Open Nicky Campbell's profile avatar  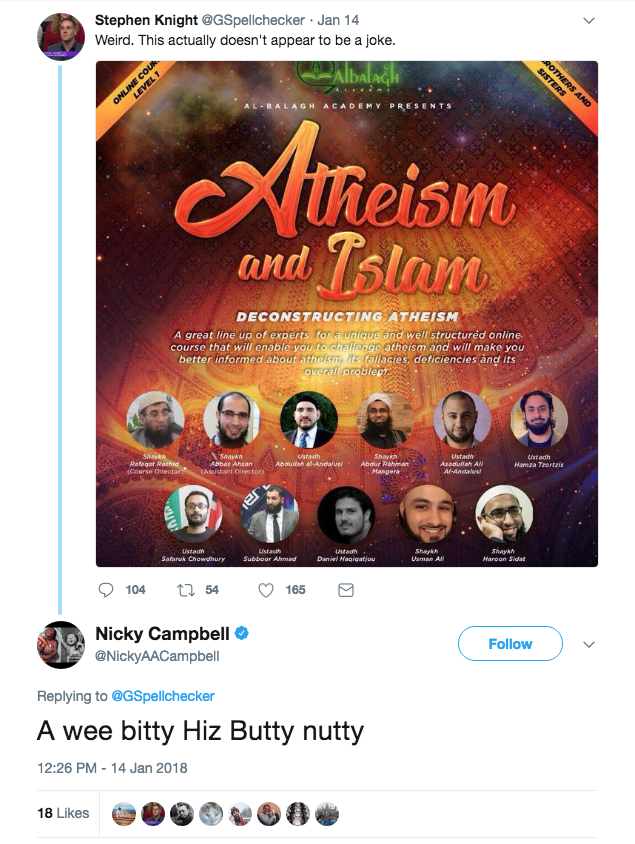[59, 645]
